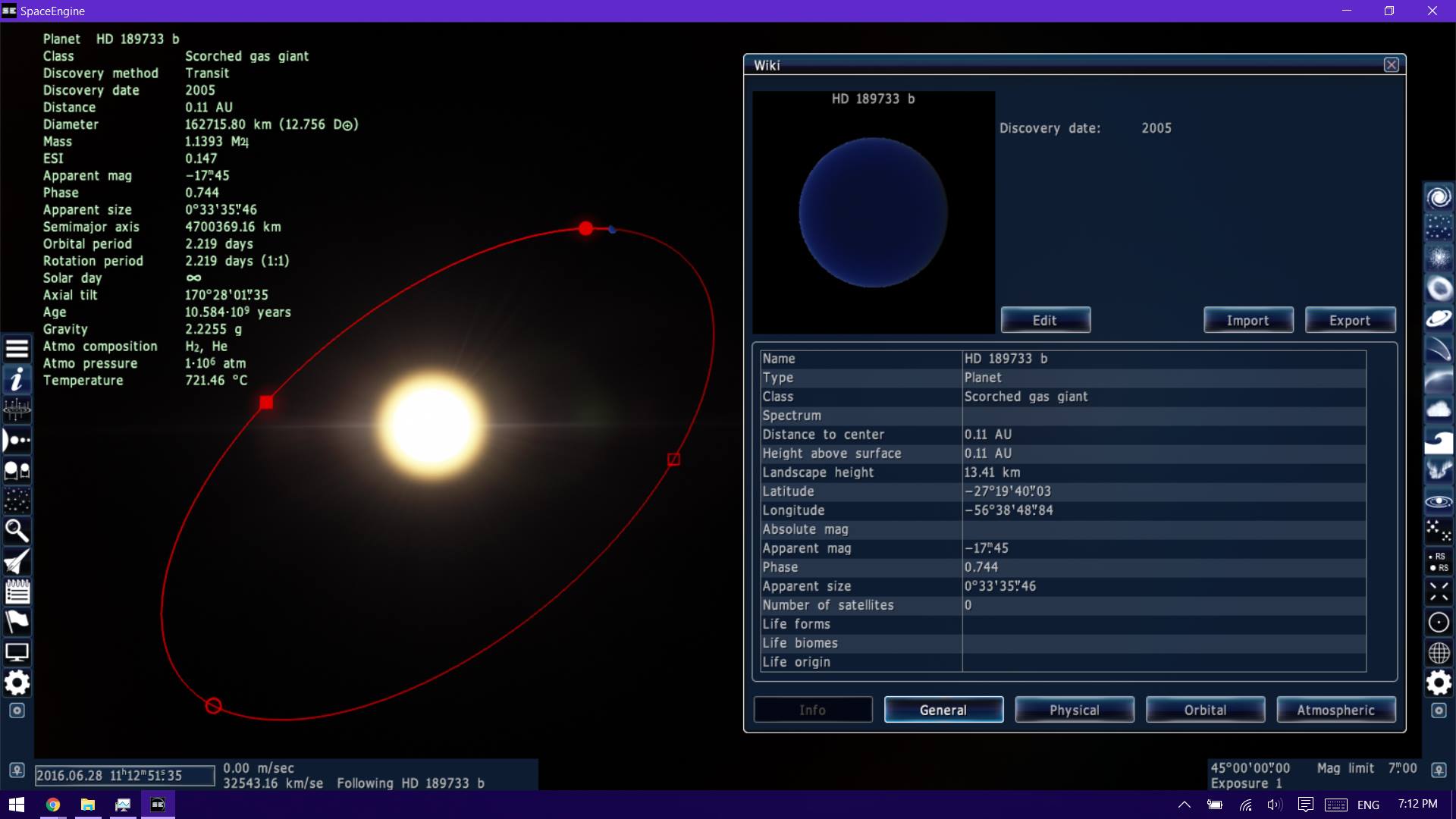Image resolution: width=1456 pixels, height=819 pixels.
Task: Click the Export button
Action: 1350,320
